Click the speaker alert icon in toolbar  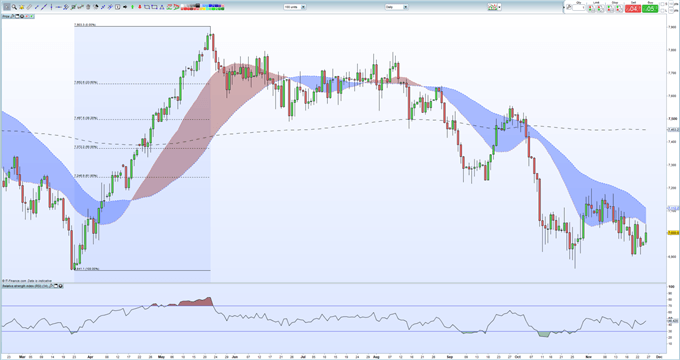pyautogui.click(x=125, y=7)
